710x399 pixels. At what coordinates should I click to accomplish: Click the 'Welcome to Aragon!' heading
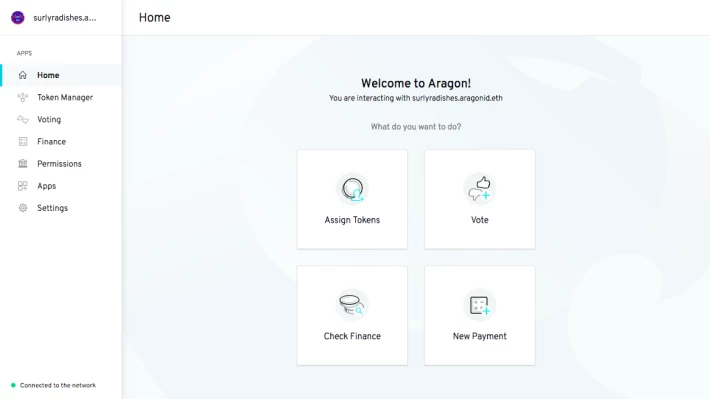tap(416, 83)
